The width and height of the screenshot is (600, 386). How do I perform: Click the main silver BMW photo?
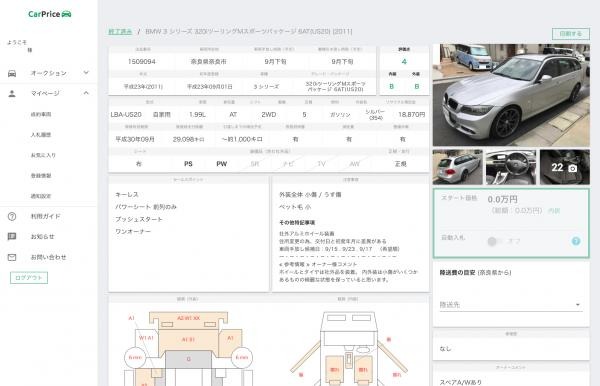[511, 95]
